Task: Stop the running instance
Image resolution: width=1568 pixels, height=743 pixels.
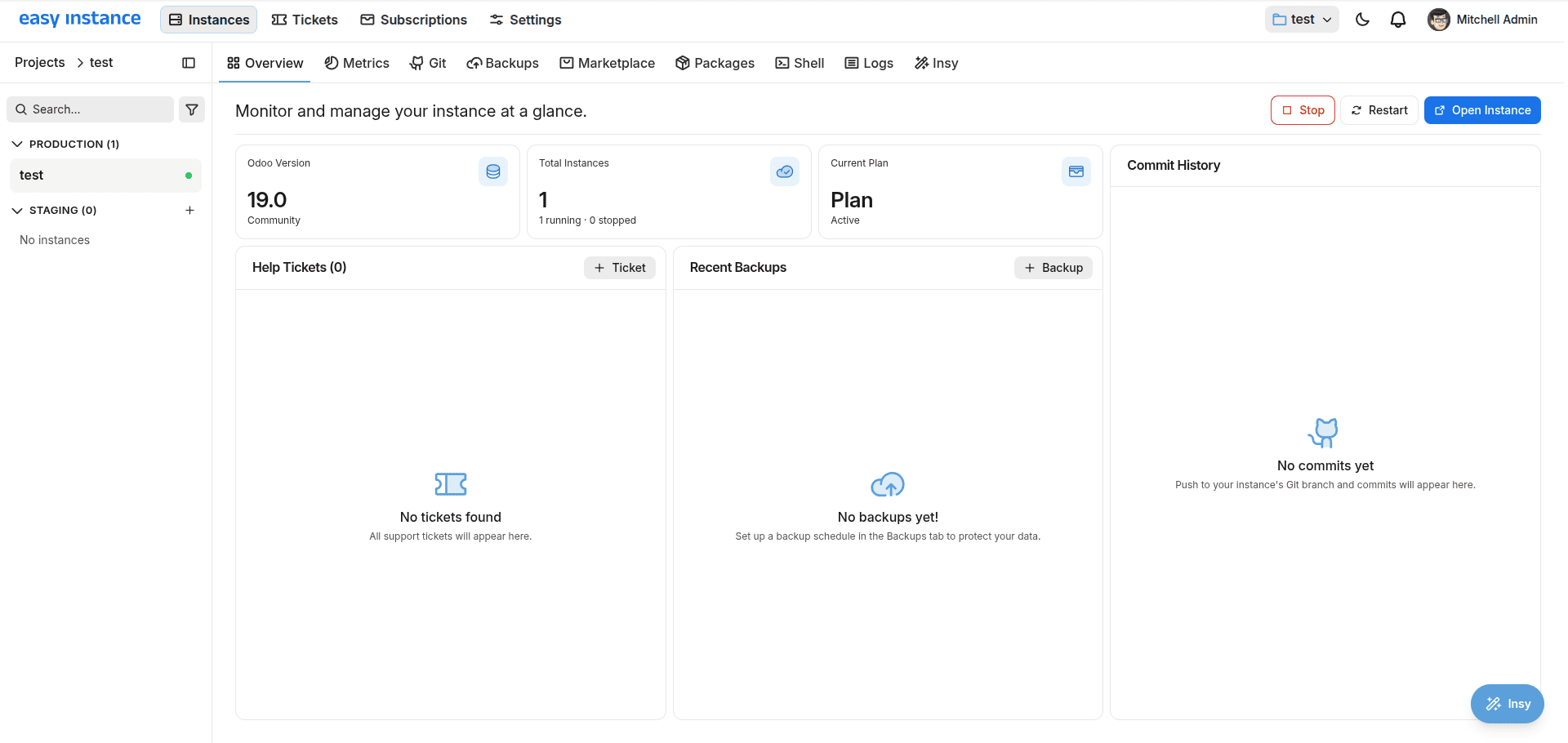Action: pos(1303,110)
